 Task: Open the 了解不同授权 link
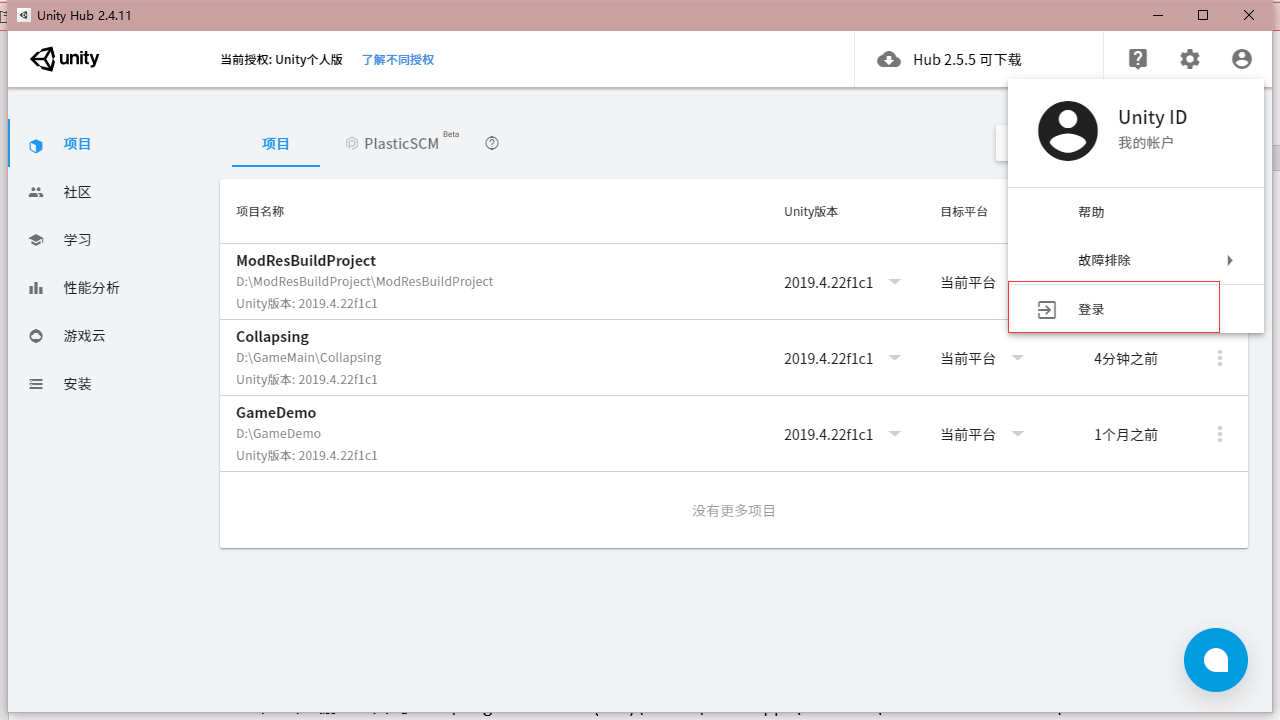tap(398, 60)
